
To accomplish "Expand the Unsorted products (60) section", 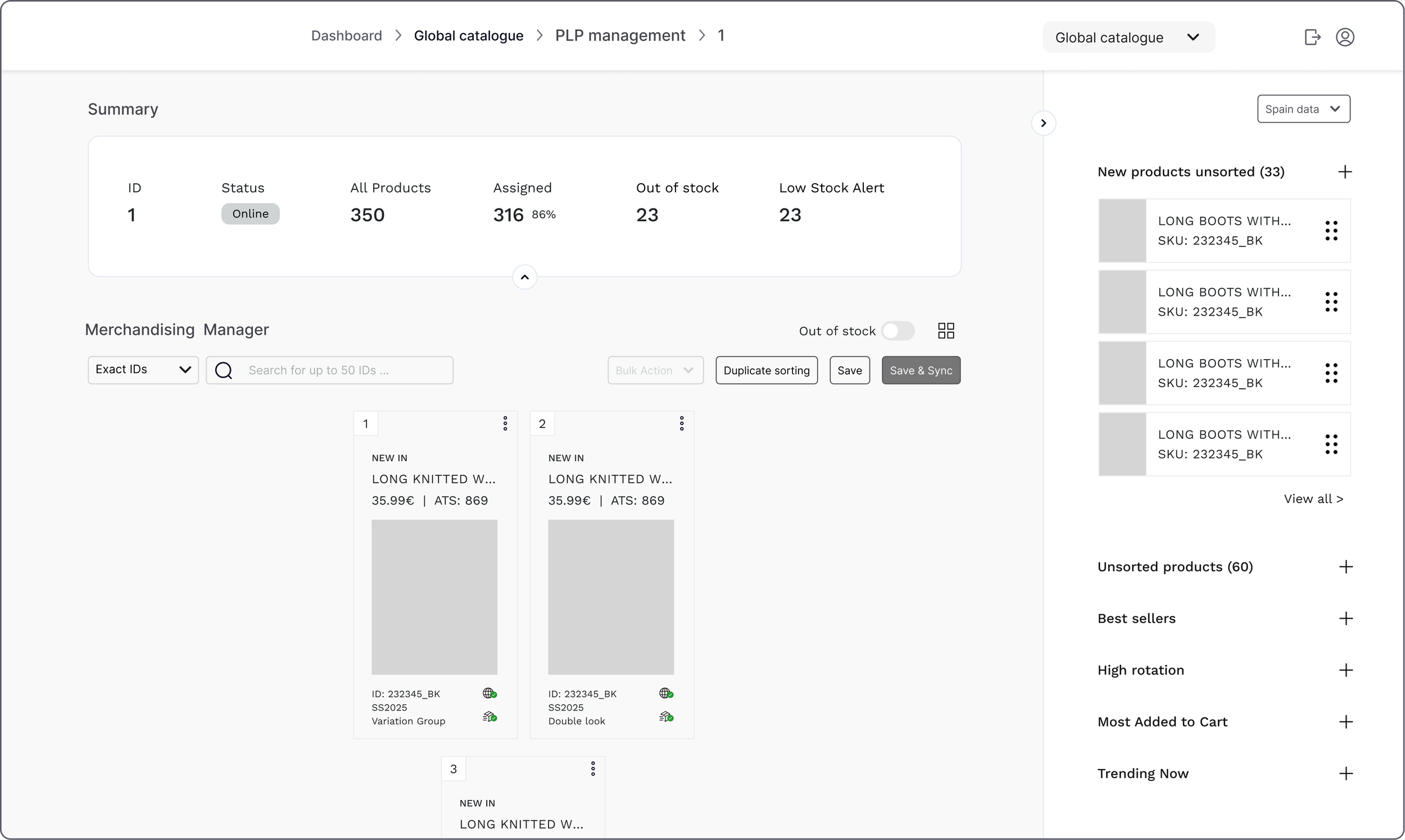I will [x=1345, y=566].
